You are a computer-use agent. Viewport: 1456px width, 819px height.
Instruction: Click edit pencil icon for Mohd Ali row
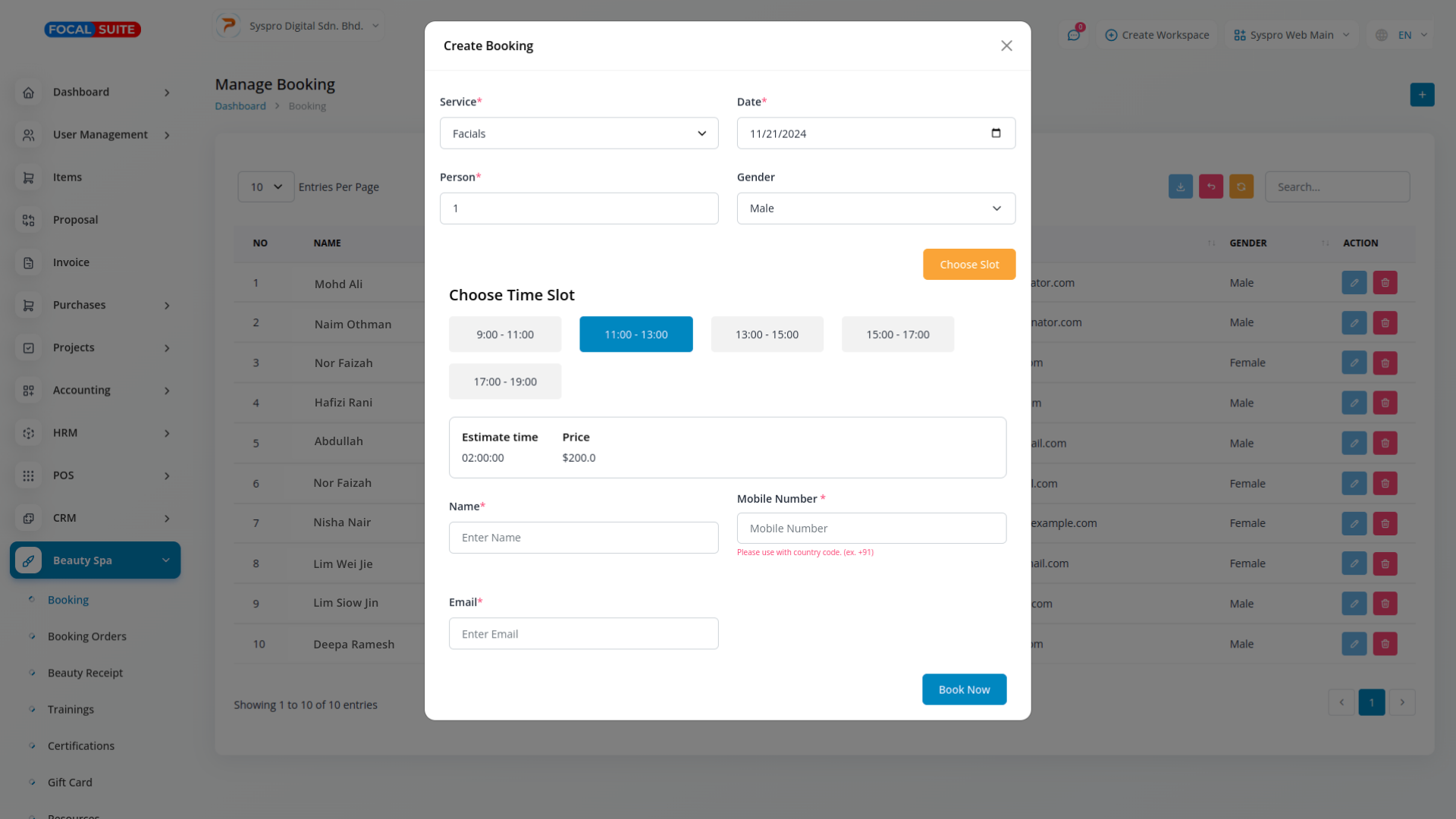(x=1354, y=283)
